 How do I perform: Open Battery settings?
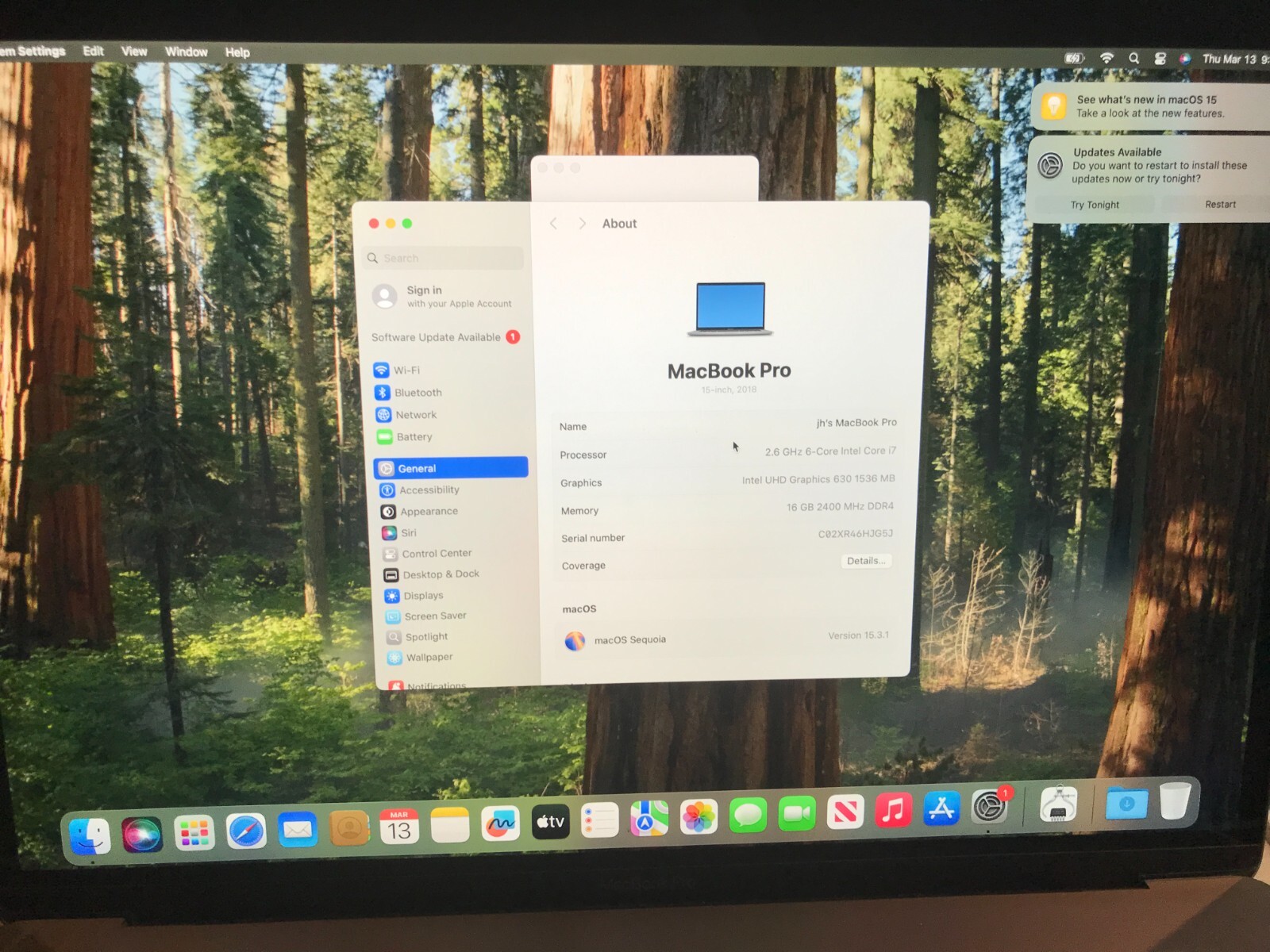tap(414, 436)
